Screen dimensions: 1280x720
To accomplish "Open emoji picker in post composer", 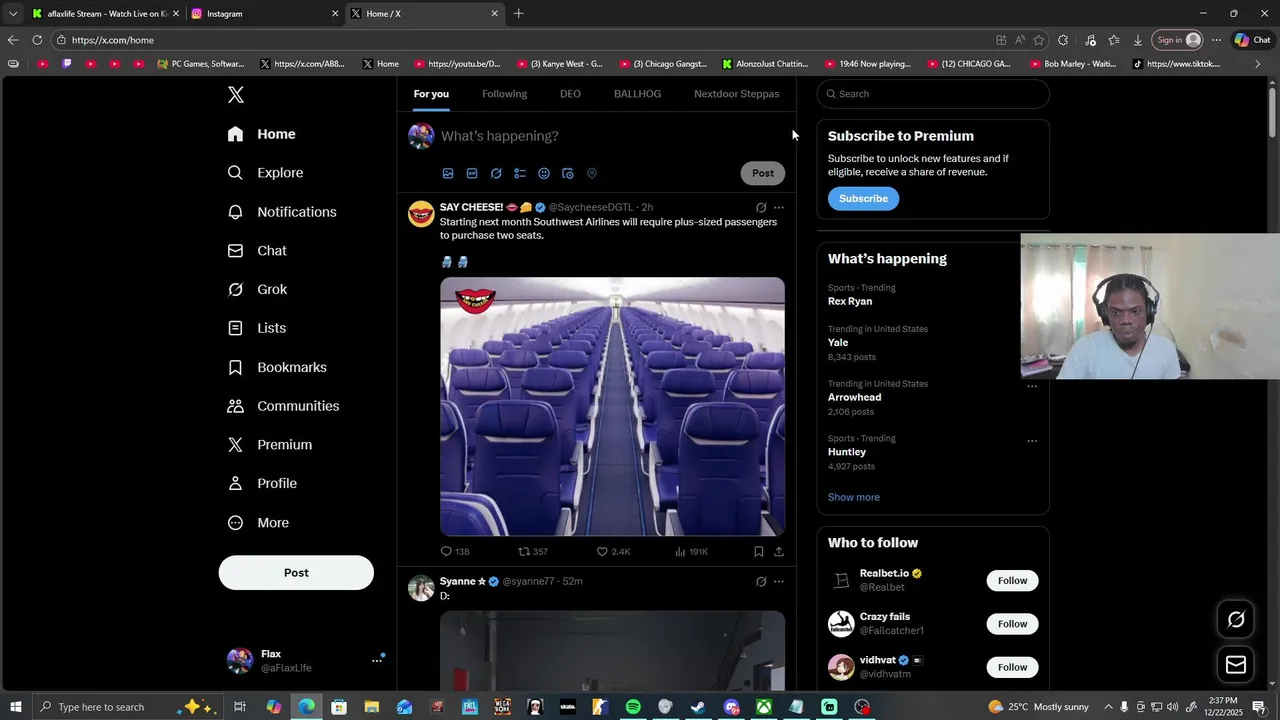I will pos(544,173).
